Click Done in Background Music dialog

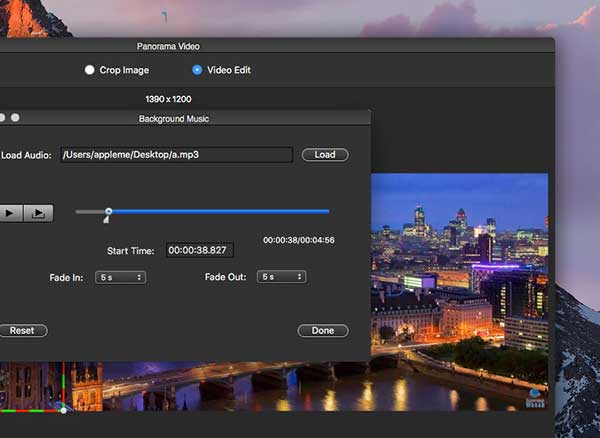[323, 331]
